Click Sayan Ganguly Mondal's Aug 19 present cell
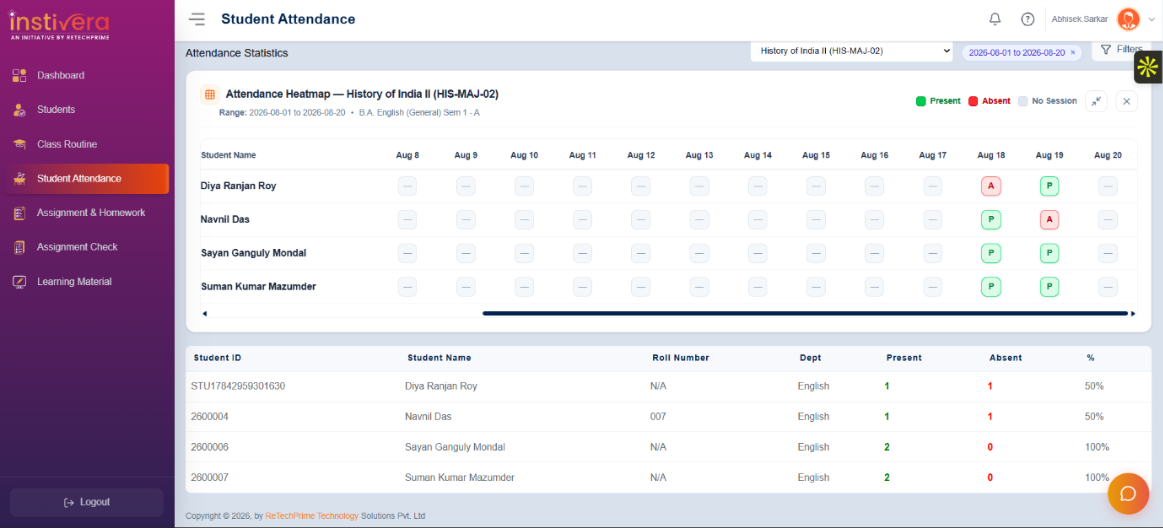This screenshot has width=1163, height=528. [1049, 253]
